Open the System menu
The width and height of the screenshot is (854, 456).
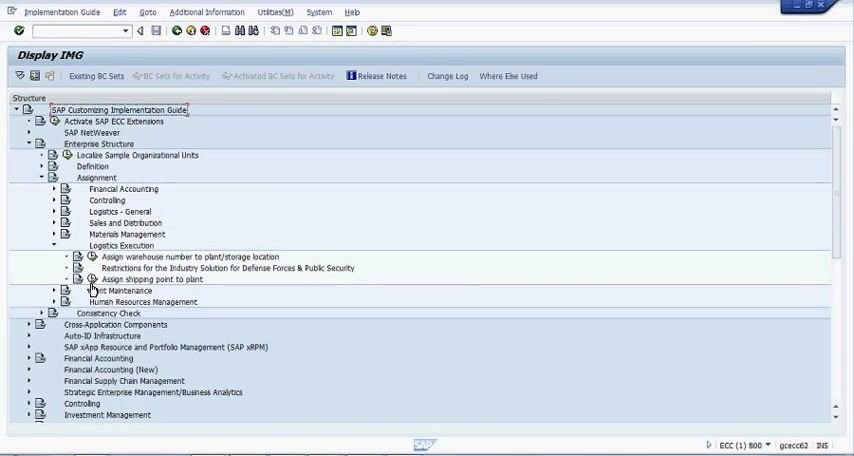[x=319, y=12]
